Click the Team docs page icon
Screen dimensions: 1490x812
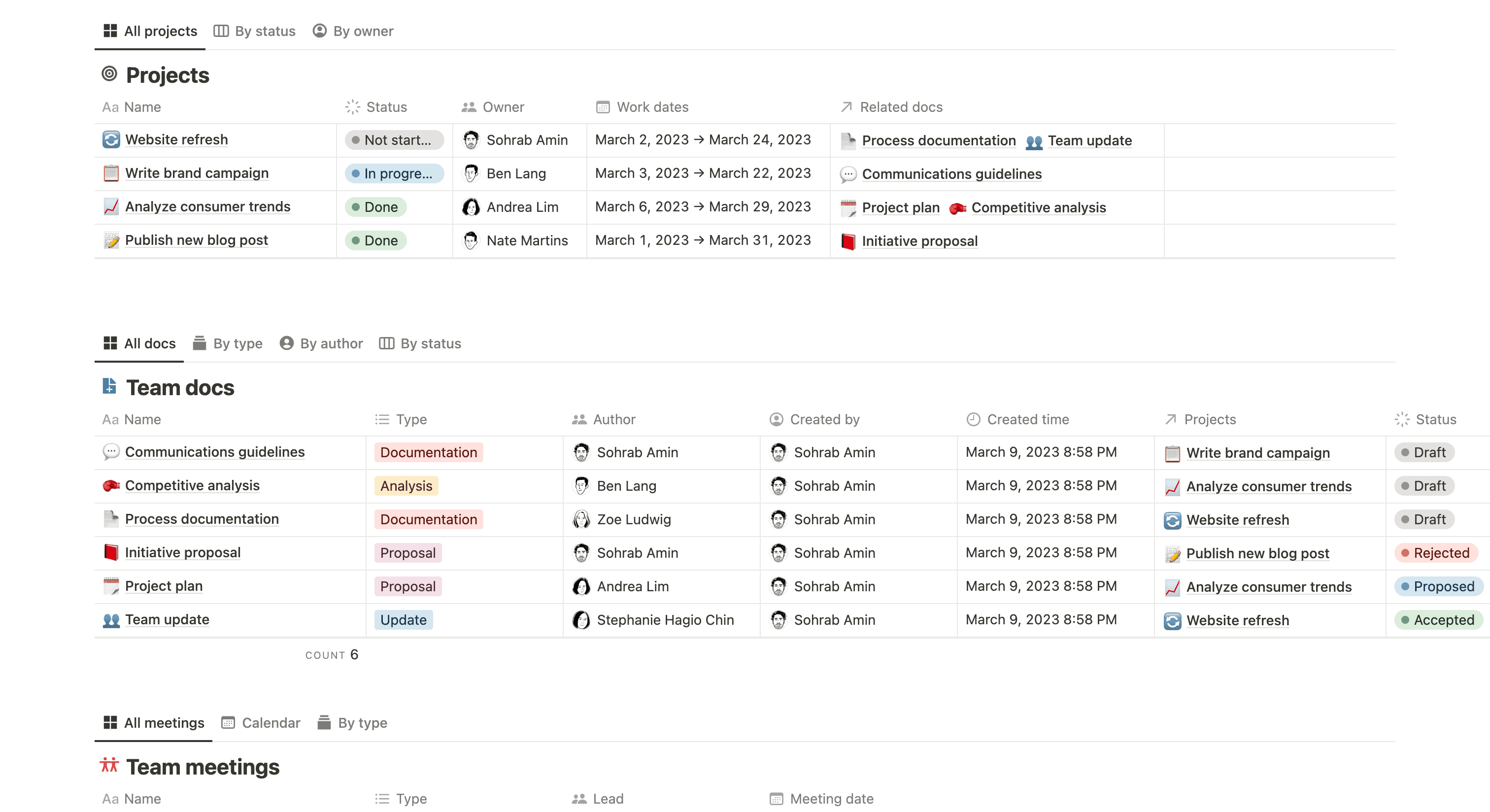(109, 386)
